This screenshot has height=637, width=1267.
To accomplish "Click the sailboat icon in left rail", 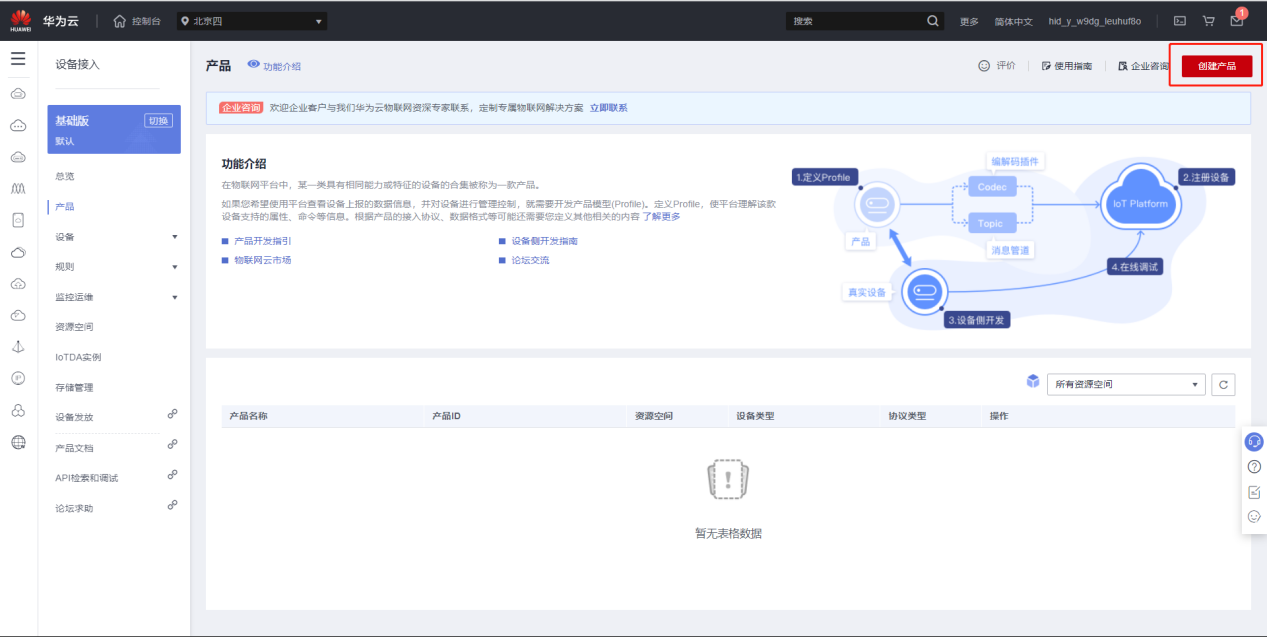I will pyautogui.click(x=18, y=346).
